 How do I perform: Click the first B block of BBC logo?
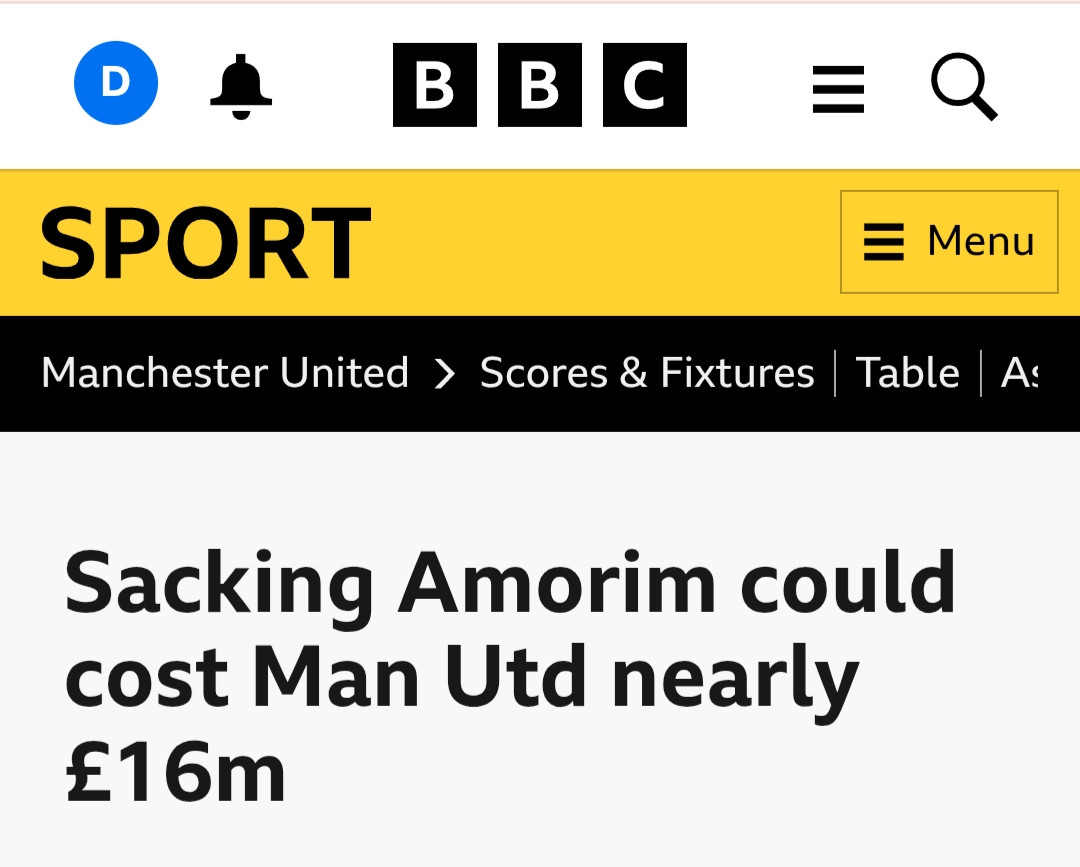click(435, 85)
